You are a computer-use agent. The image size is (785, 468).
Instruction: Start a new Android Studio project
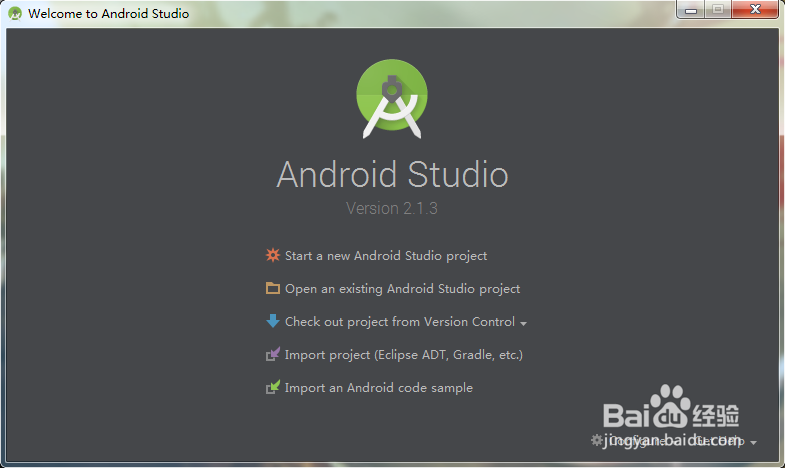tap(386, 256)
